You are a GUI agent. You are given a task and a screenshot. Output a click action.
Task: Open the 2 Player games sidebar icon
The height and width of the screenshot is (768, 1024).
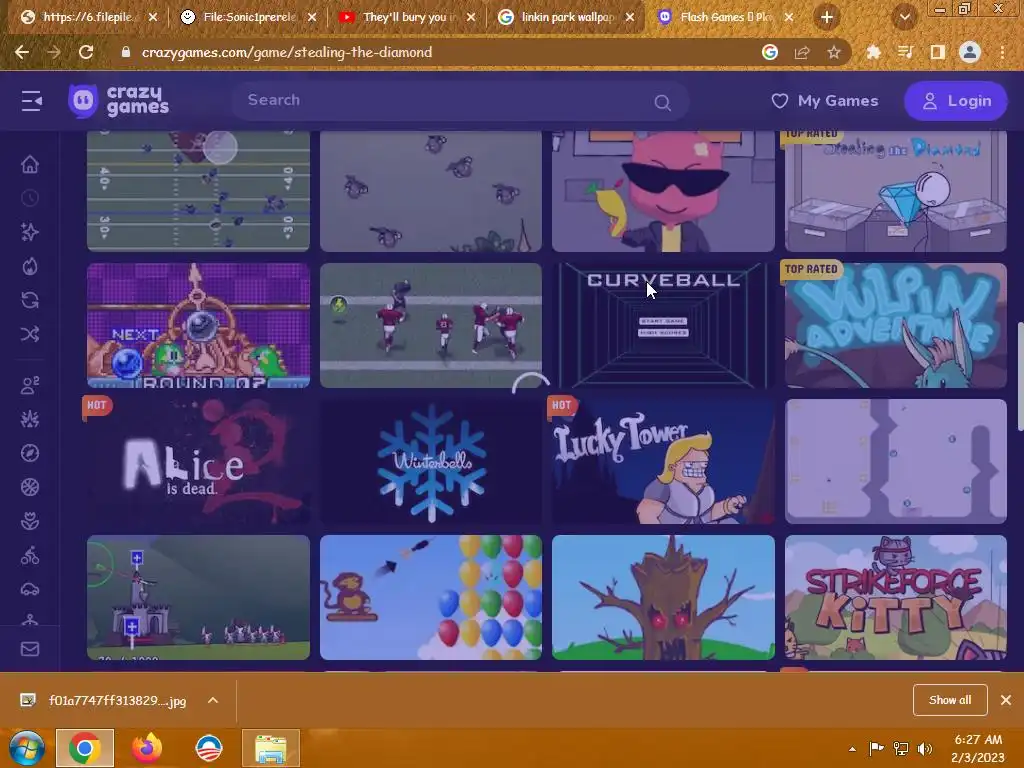pyautogui.click(x=30, y=385)
